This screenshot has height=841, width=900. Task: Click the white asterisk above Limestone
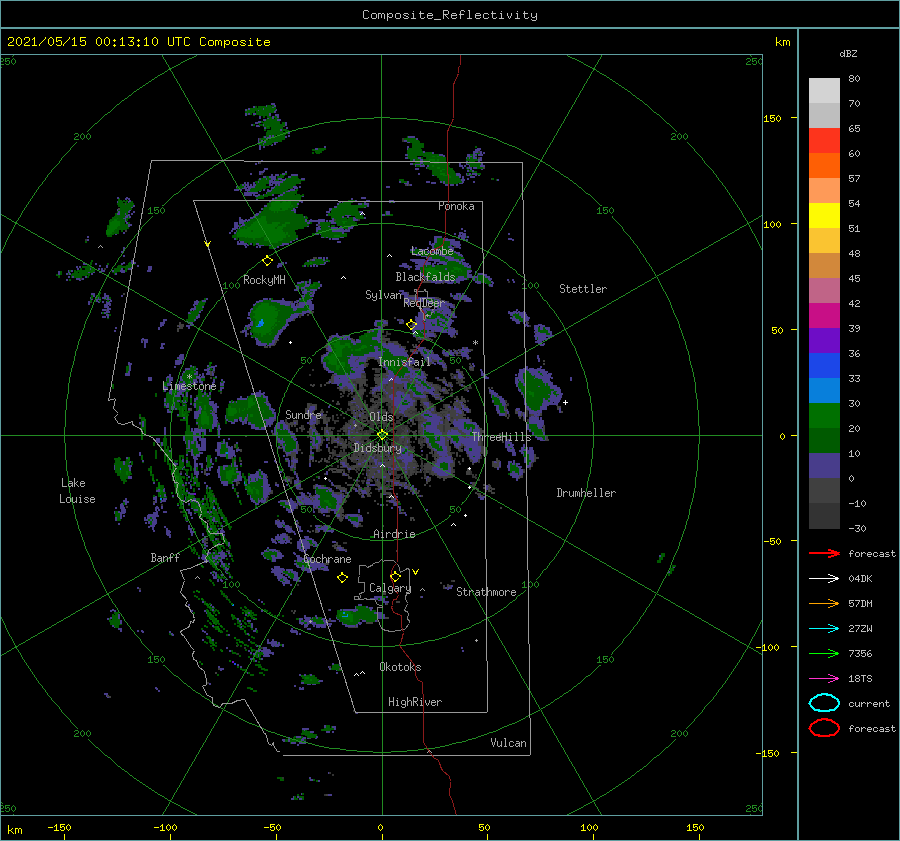click(189, 377)
